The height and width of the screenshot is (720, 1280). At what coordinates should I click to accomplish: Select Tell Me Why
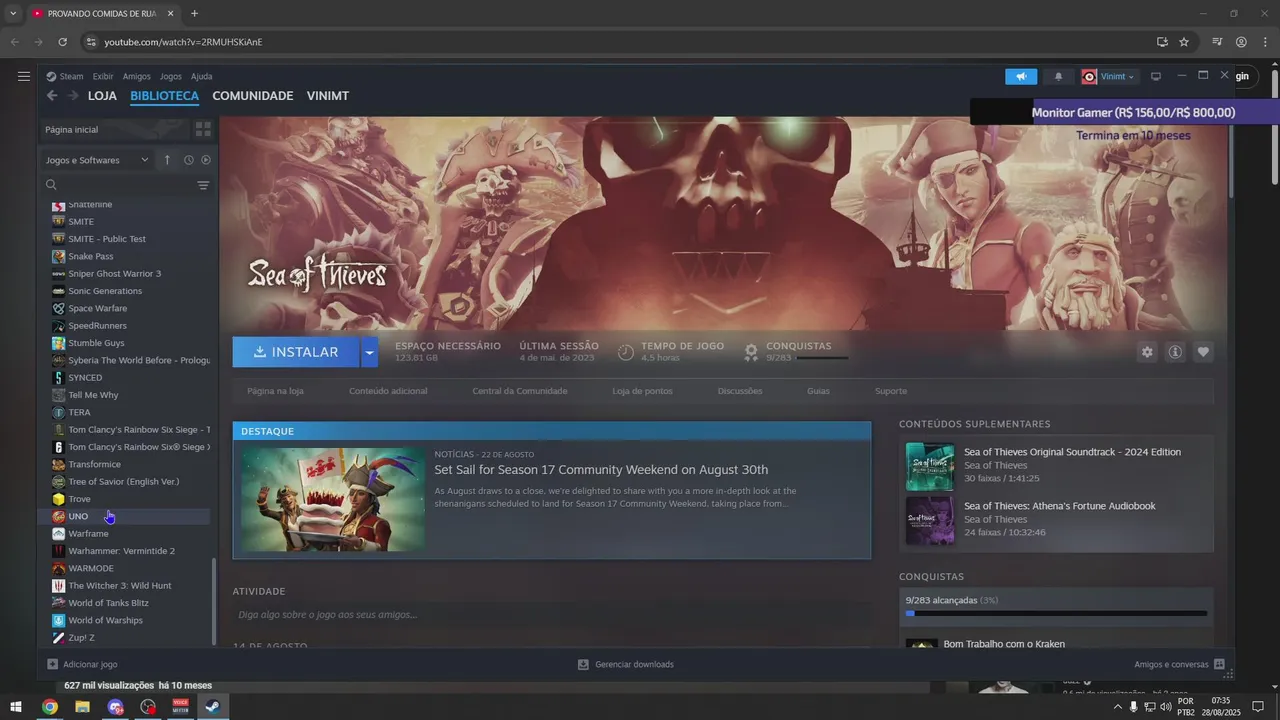[x=131, y=395]
